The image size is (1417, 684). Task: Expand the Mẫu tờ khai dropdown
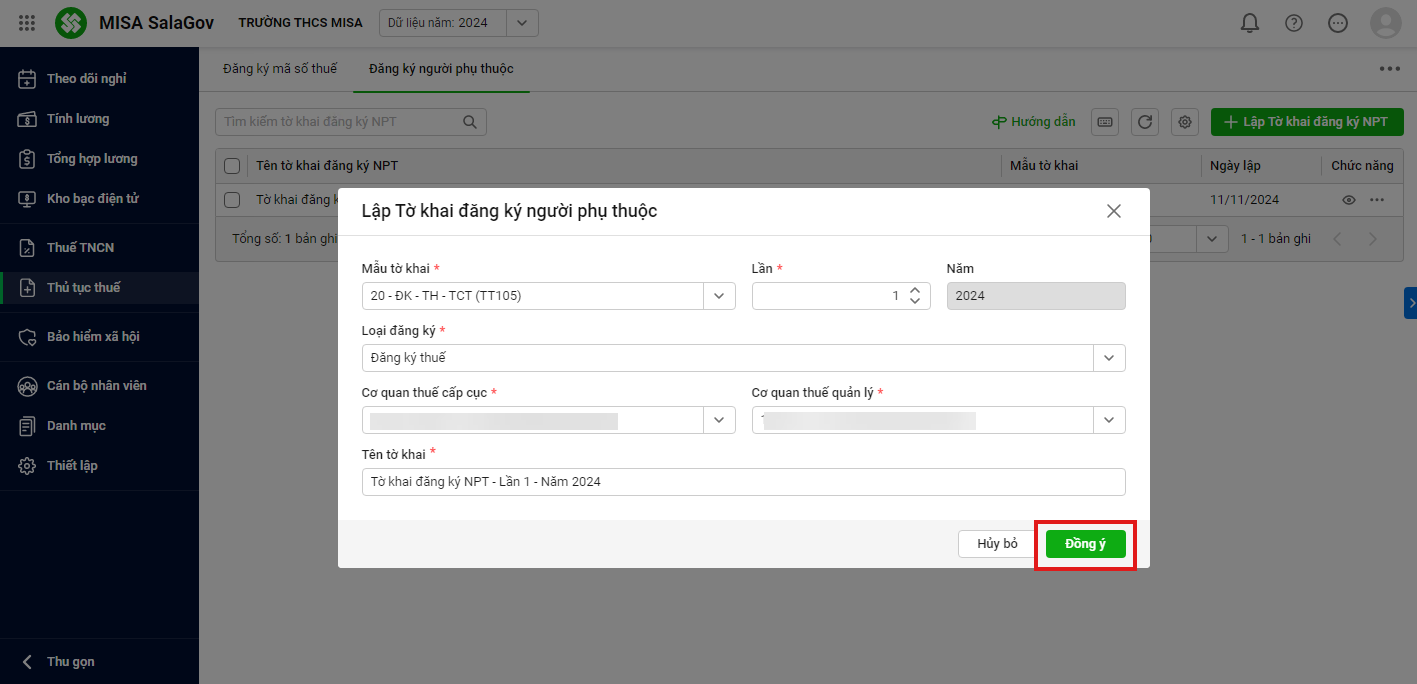[719, 296]
